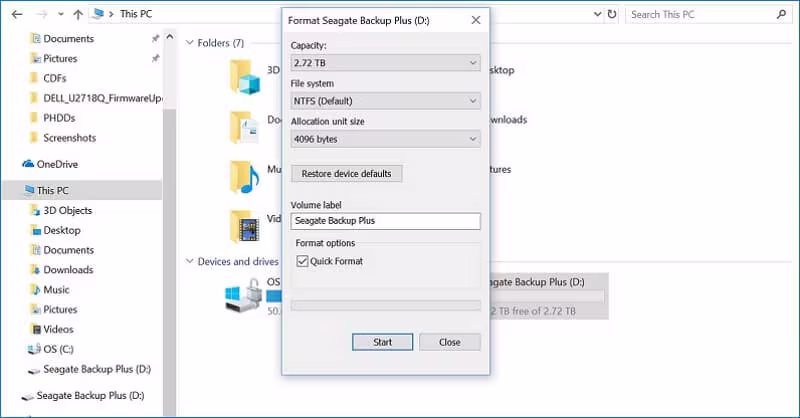Select the OS drive icon with padlock

tap(244, 295)
